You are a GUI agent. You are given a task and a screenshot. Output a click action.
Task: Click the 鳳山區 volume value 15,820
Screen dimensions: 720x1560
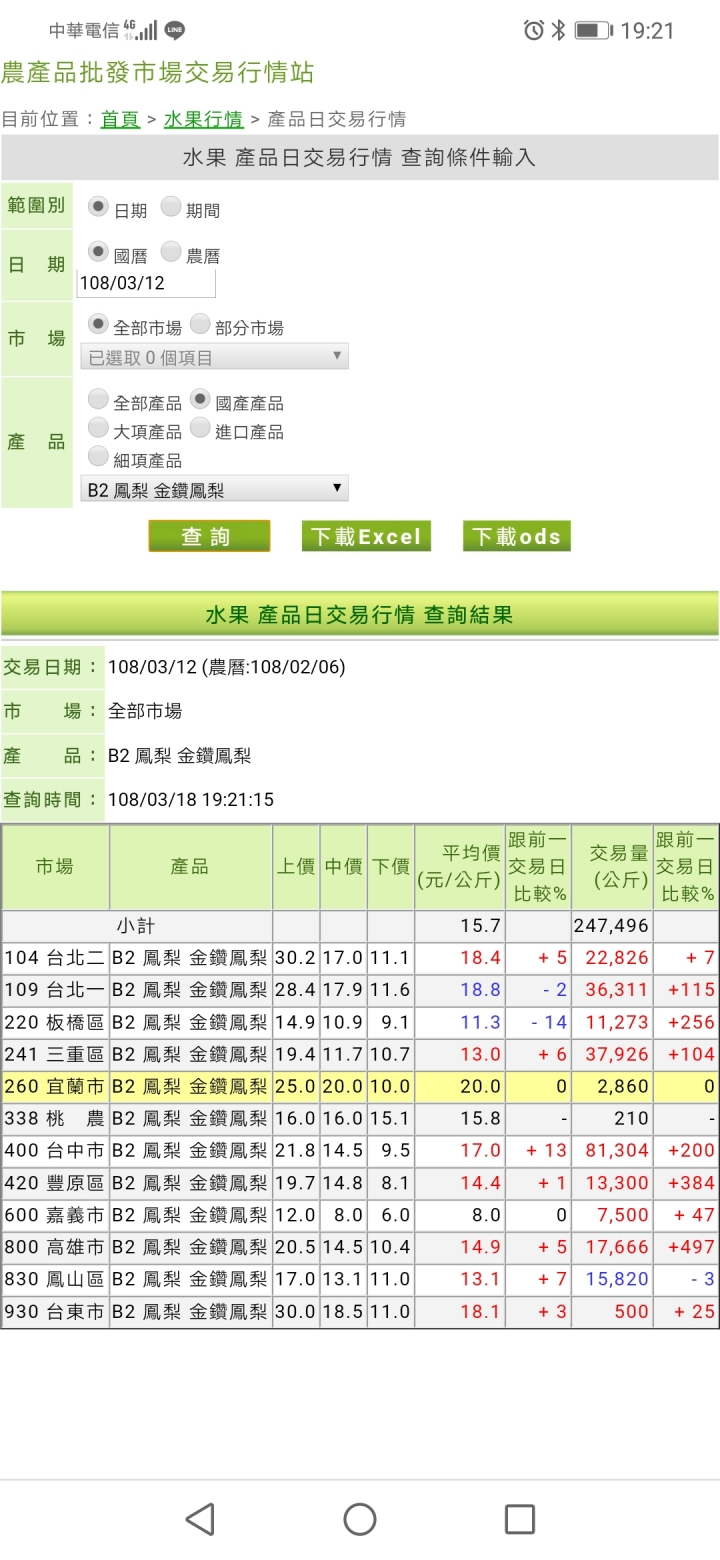[x=617, y=1279]
